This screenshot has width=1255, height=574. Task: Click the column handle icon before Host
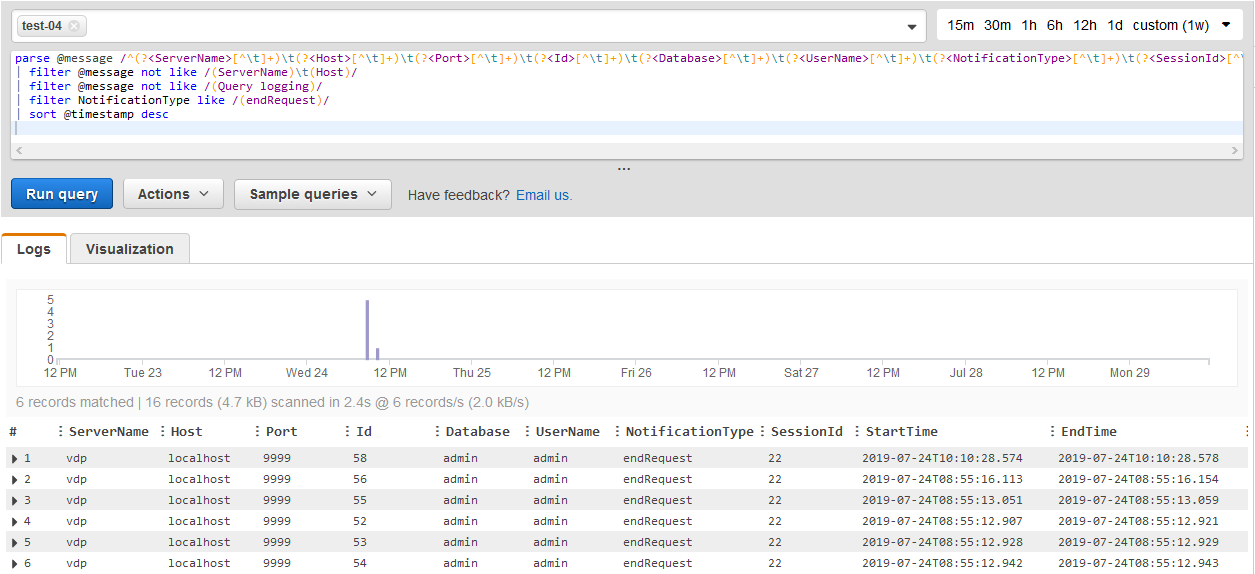[x=163, y=432]
